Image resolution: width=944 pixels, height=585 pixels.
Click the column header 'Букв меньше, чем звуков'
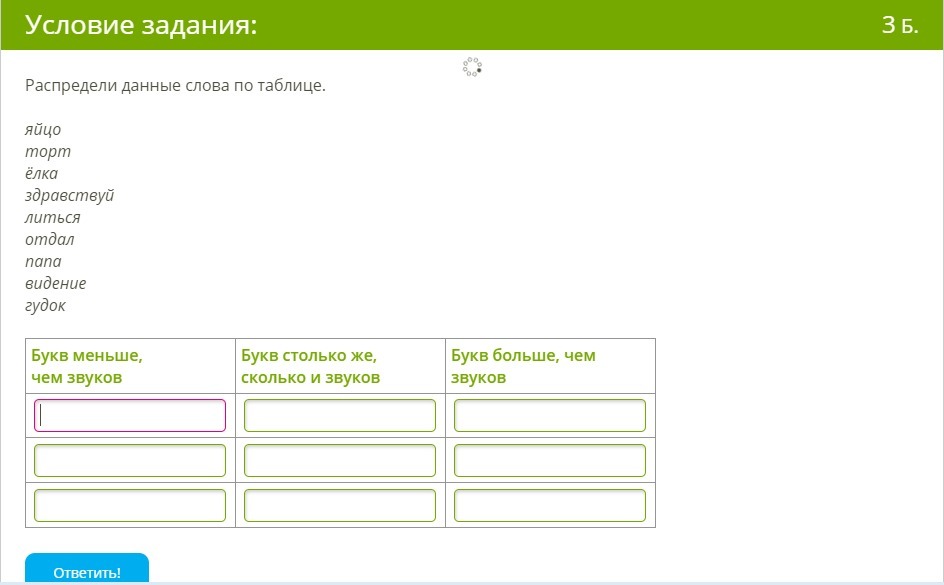(x=87, y=366)
